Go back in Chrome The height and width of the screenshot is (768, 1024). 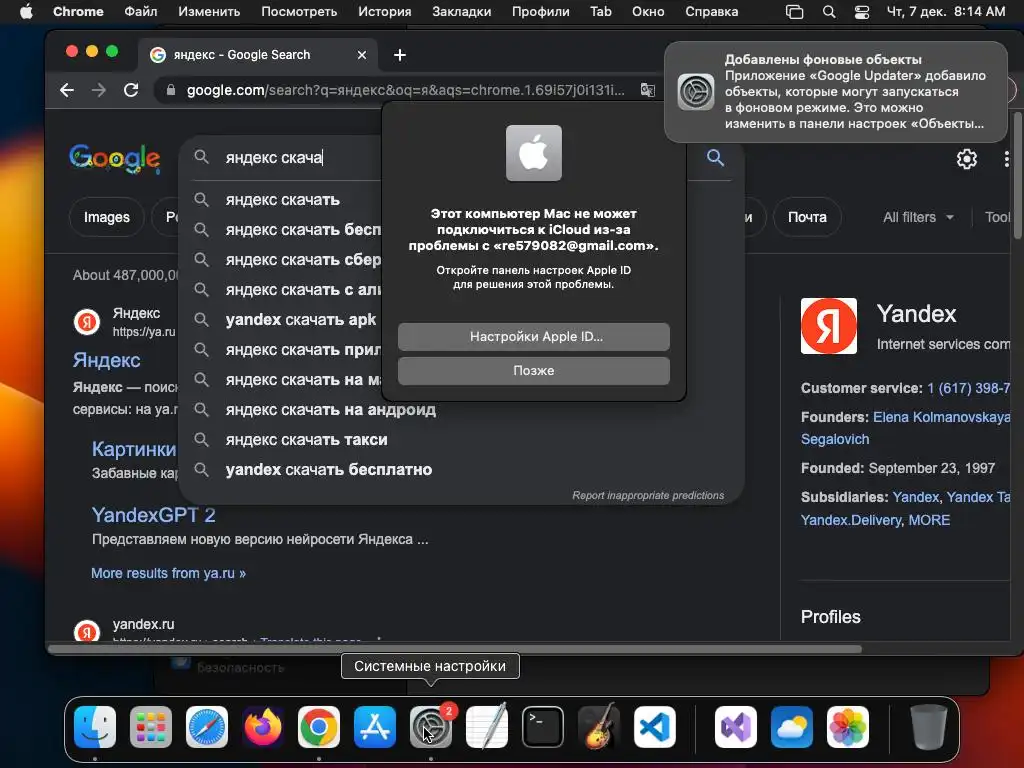pos(67,90)
